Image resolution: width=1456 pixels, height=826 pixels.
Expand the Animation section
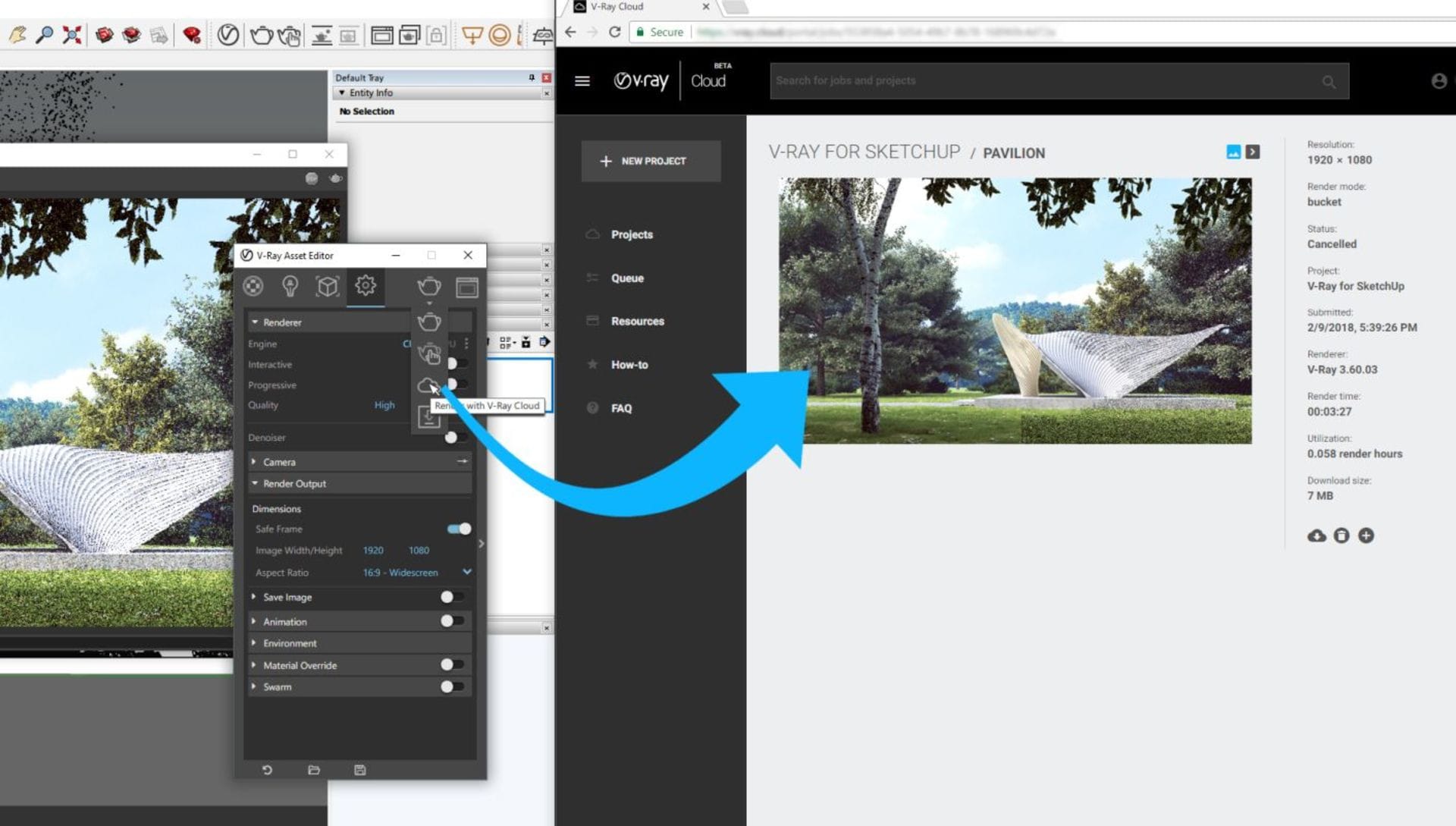point(254,621)
